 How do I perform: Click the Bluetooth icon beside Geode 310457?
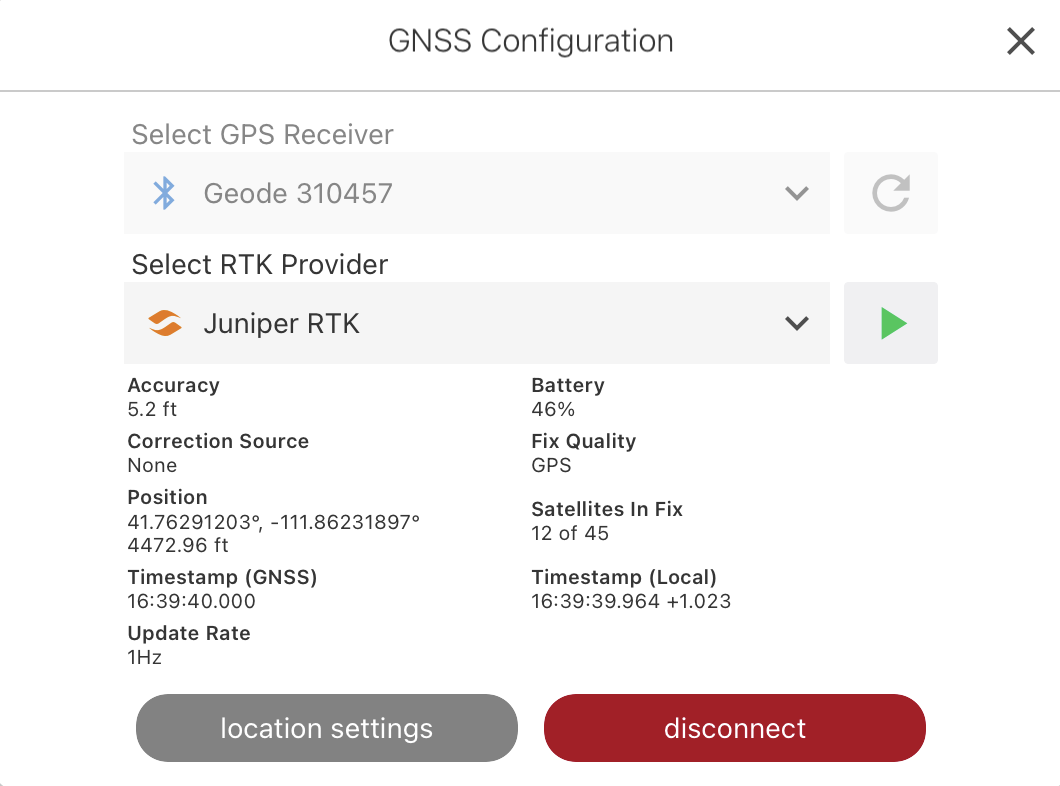click(x=164, y=193)
